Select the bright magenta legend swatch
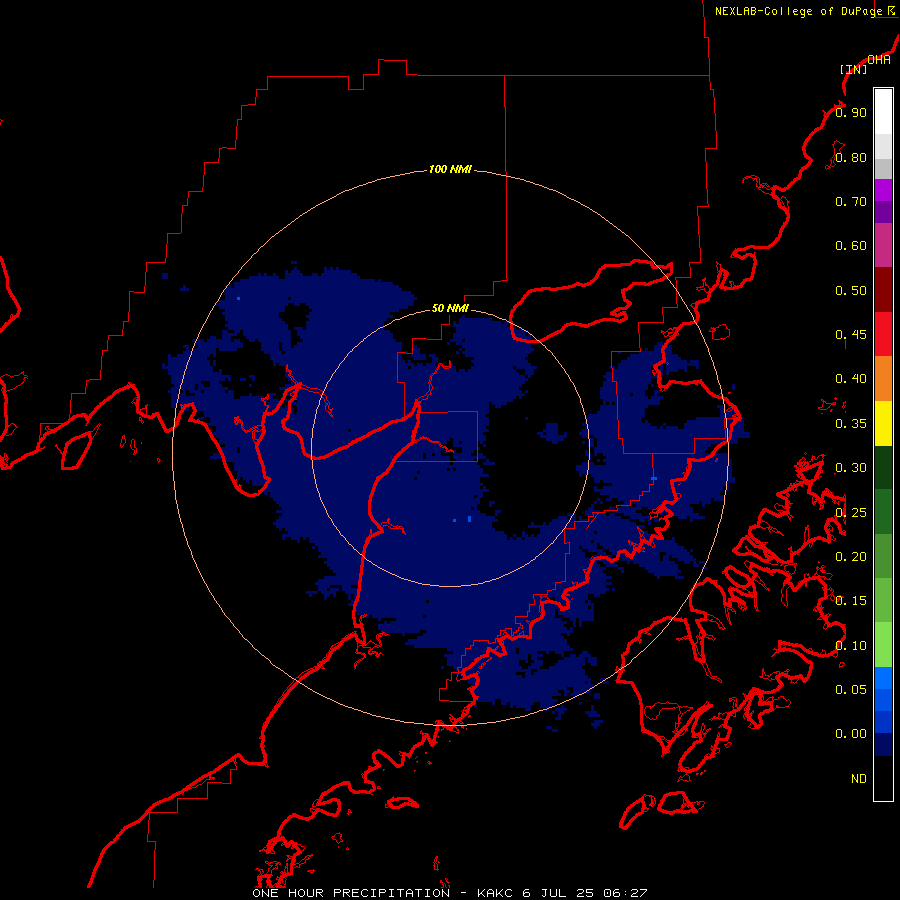This screenshot has height=900, width=900. (x=883, y=190)
